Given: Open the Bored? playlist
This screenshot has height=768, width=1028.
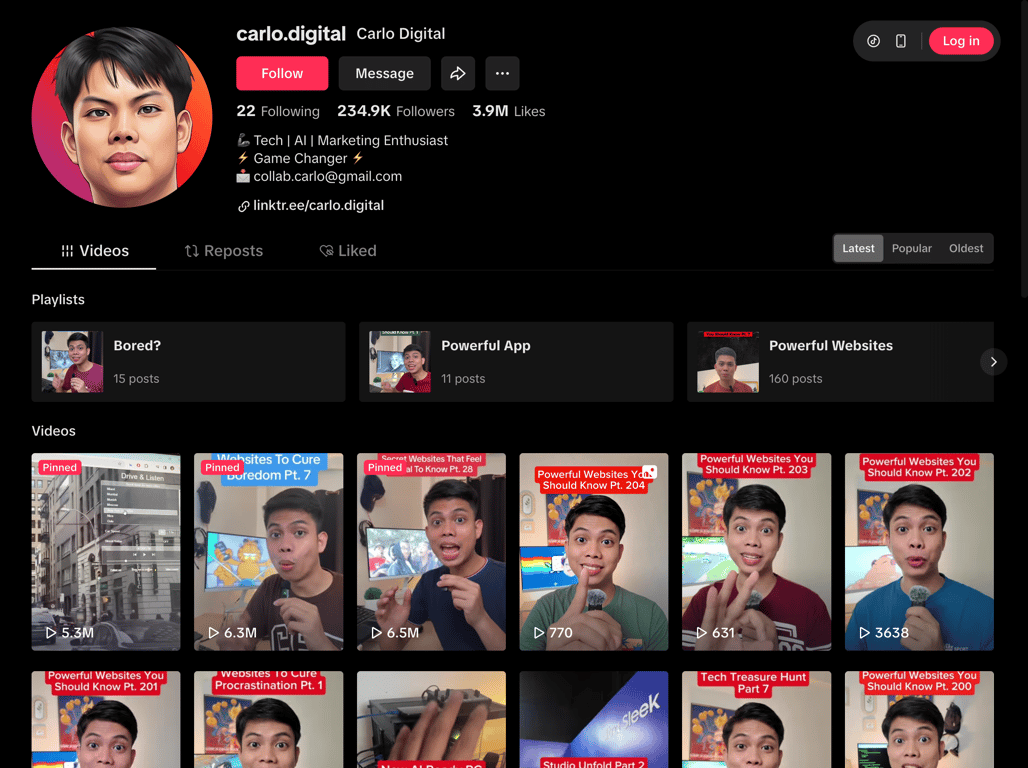Looking at the screenshot, I should (x=188, y=361).
